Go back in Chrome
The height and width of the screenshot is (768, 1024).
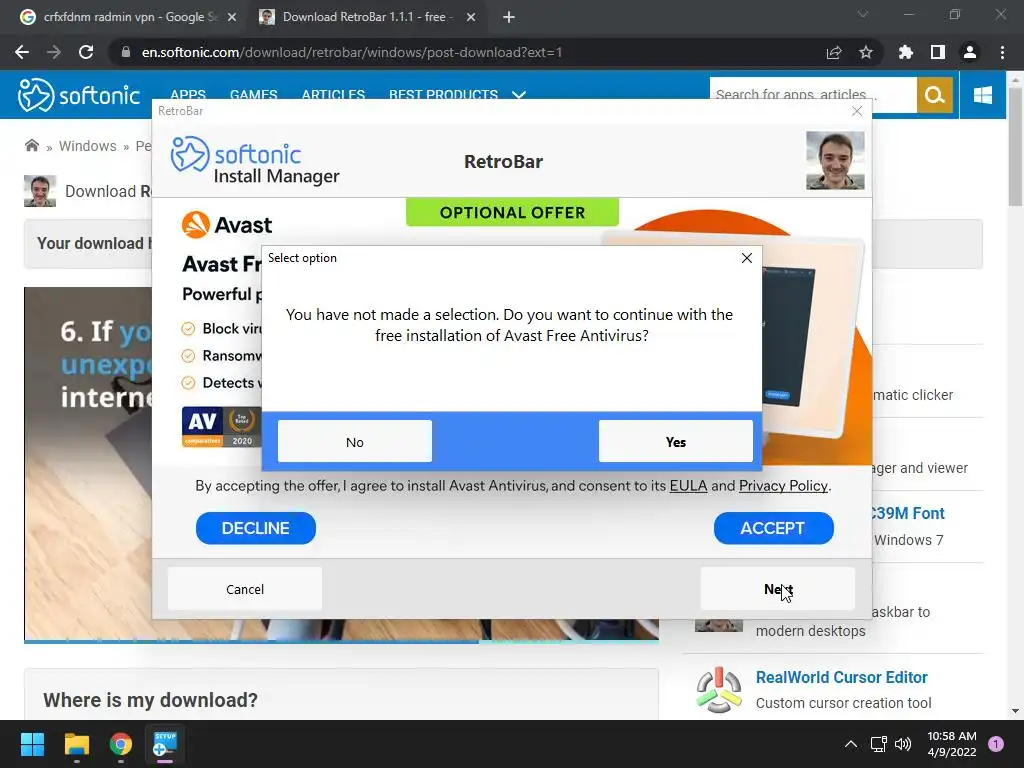pyautogui.click(x=22, y=52)
